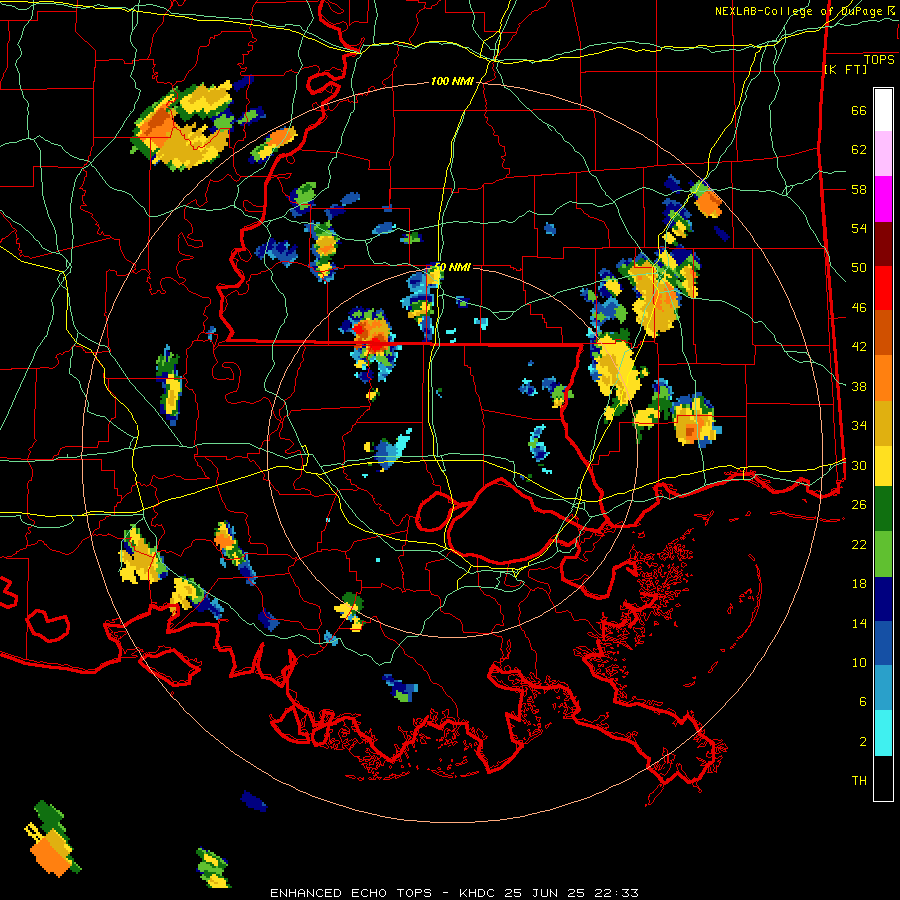The image size is (900, 900).
Task: Click the cyan legend swatch
Action: (x=883, y=733)
